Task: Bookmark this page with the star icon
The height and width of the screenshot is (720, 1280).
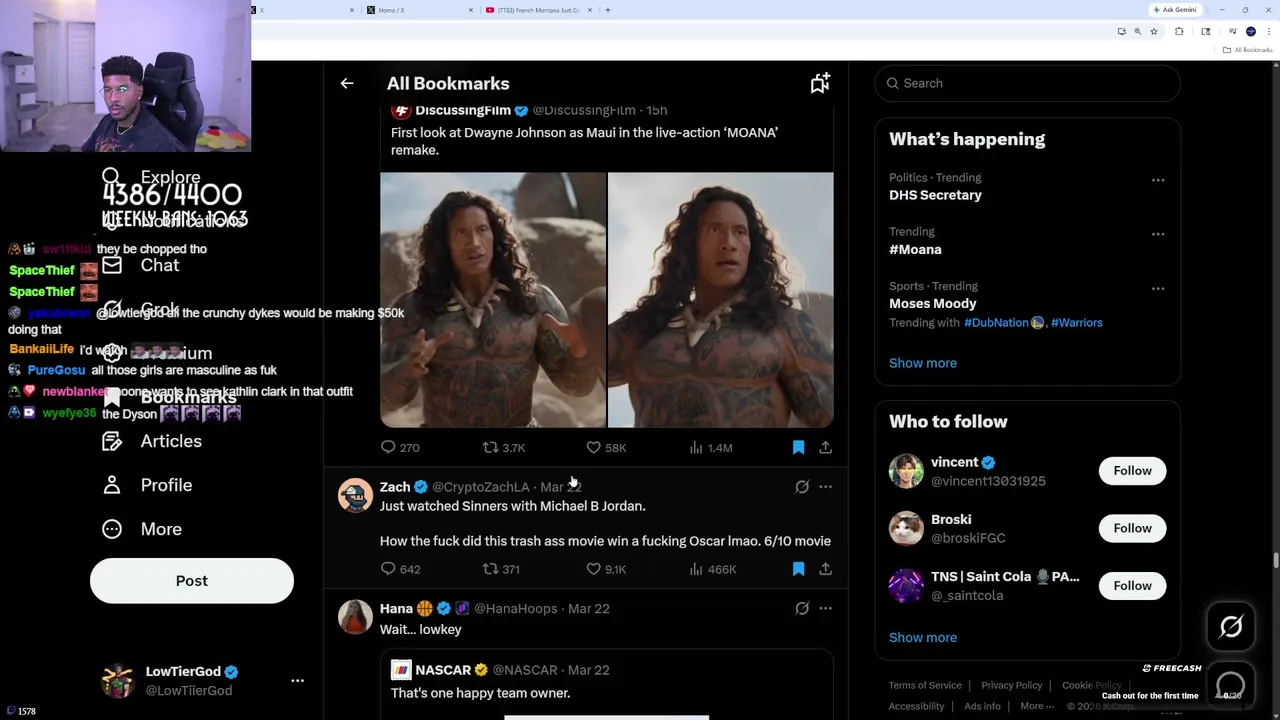Action: 1153,32
